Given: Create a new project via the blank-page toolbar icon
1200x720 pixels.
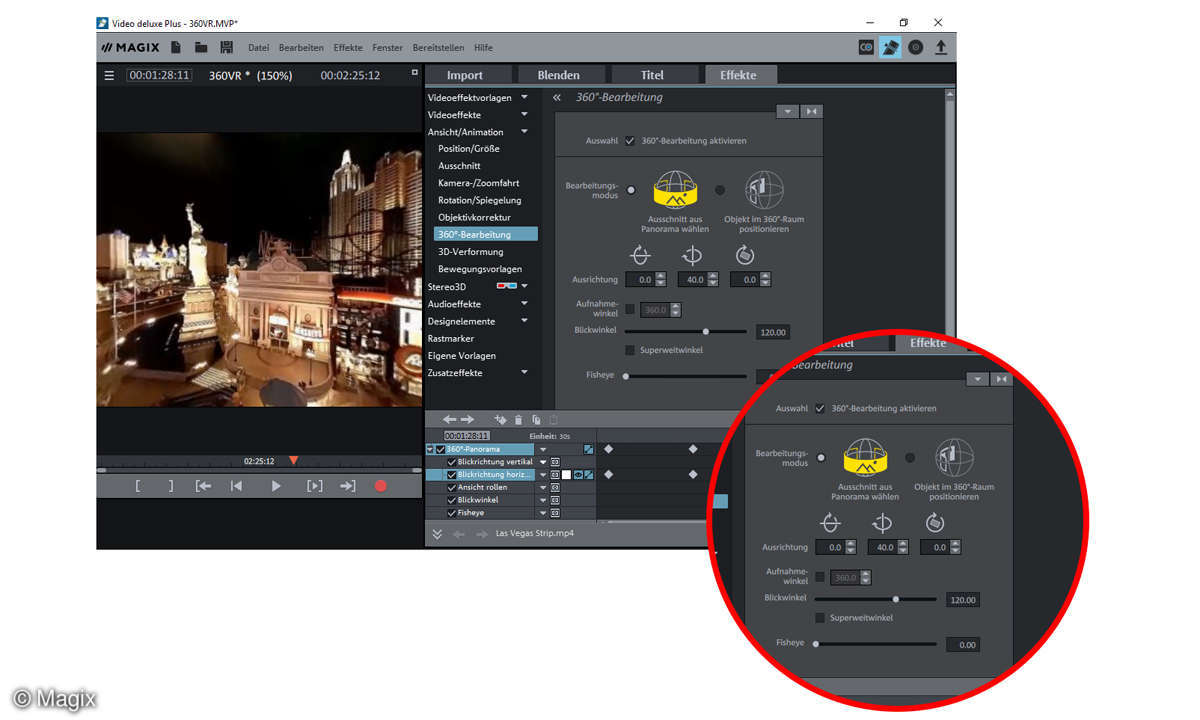Looking at the screenshot, I should (x=176, y=47).
